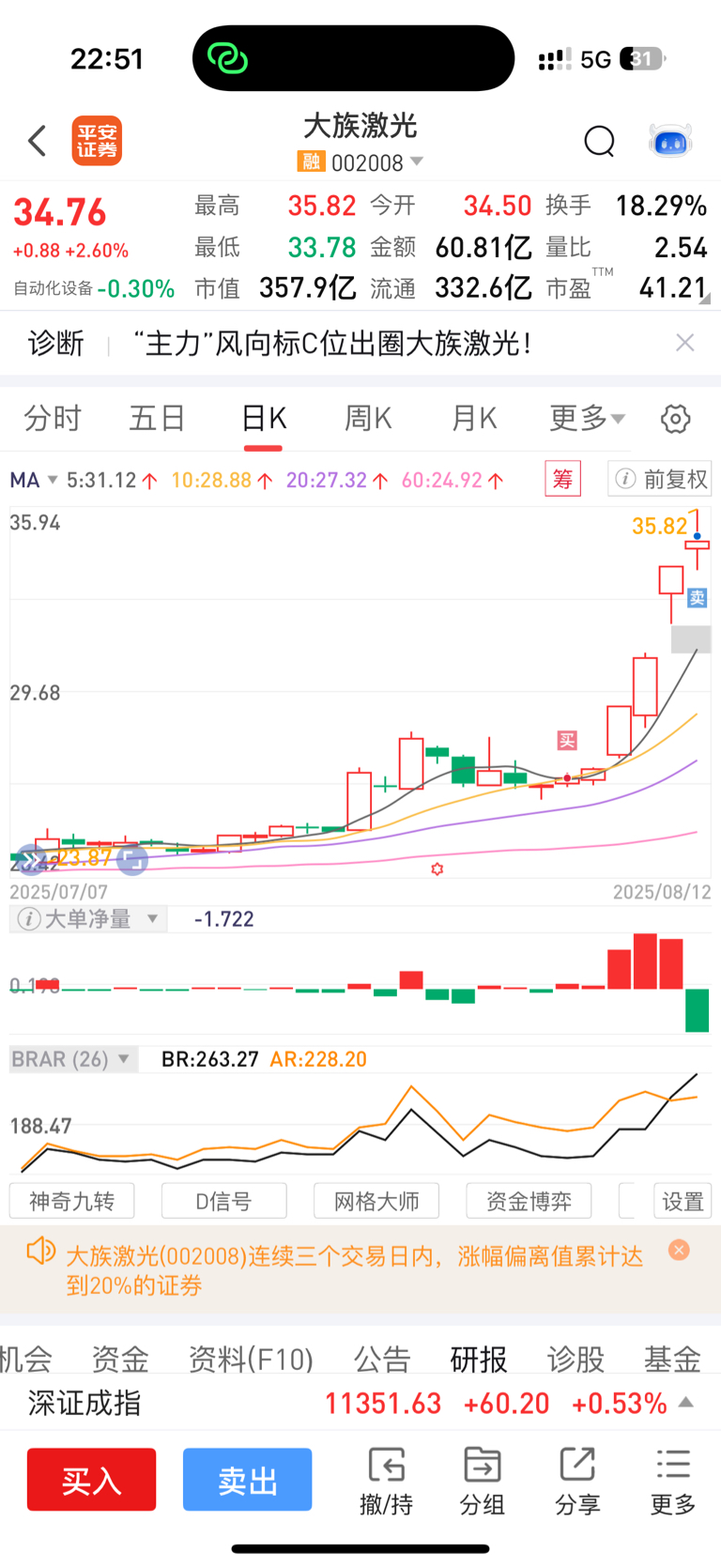The image size is (721, 1568).
Task: Expand the 大单净量 indicator dropdown
Action: (152, 919)
